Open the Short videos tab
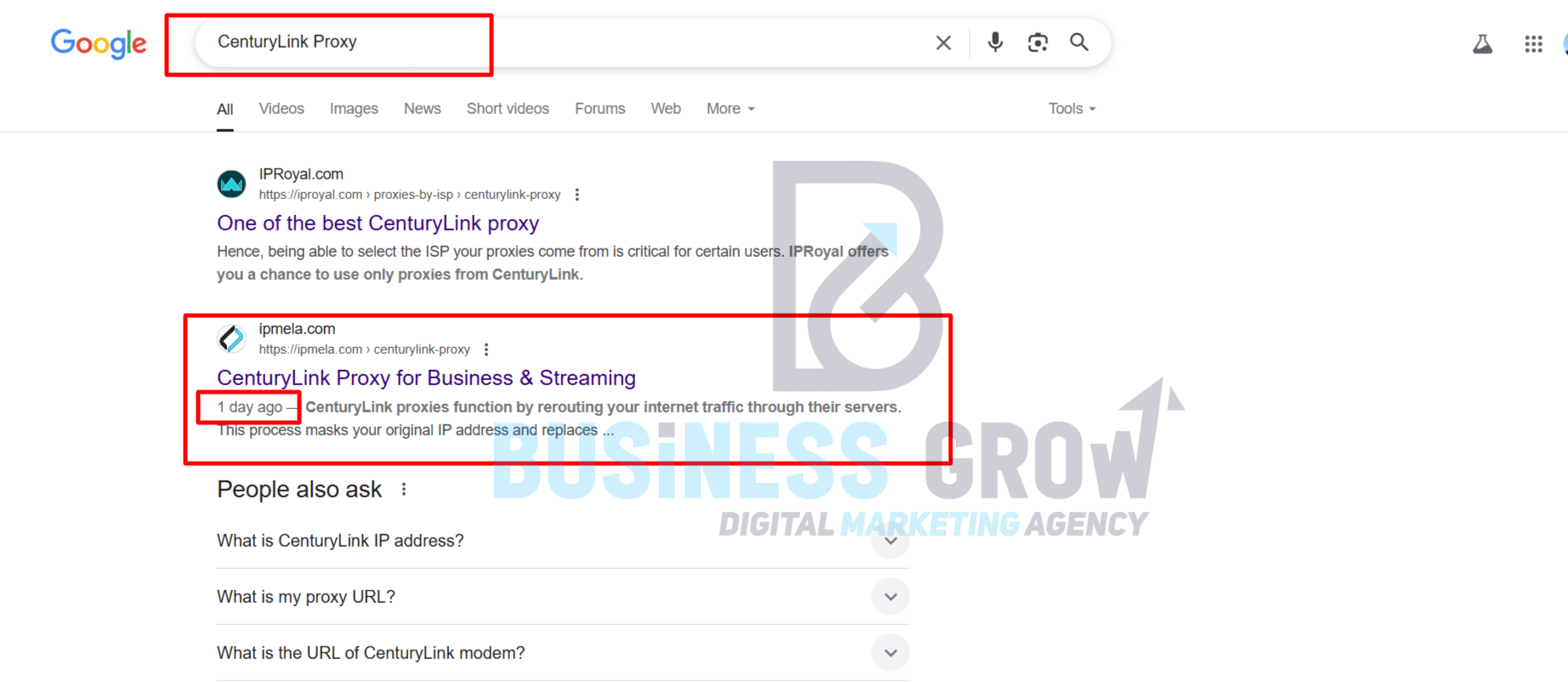Screen dimensions: 1568x682 (x=508, y=109)
